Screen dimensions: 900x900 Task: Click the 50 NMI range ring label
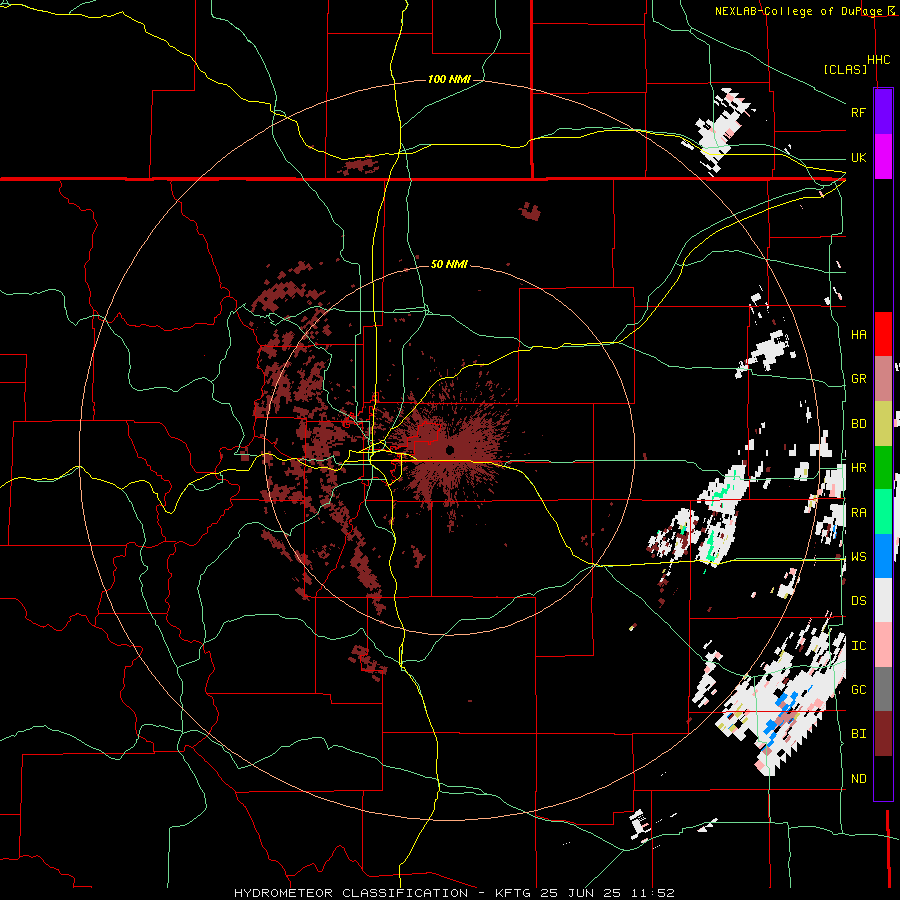pyautogui.click(x=449, y=264)
